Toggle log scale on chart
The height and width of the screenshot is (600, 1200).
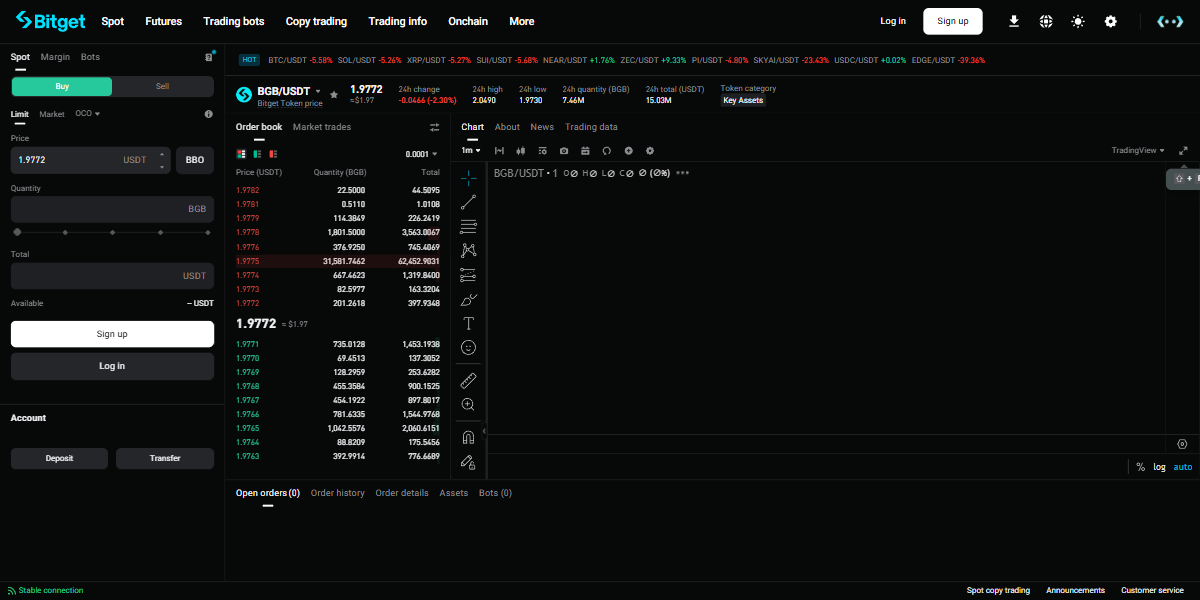(1160, 467)
